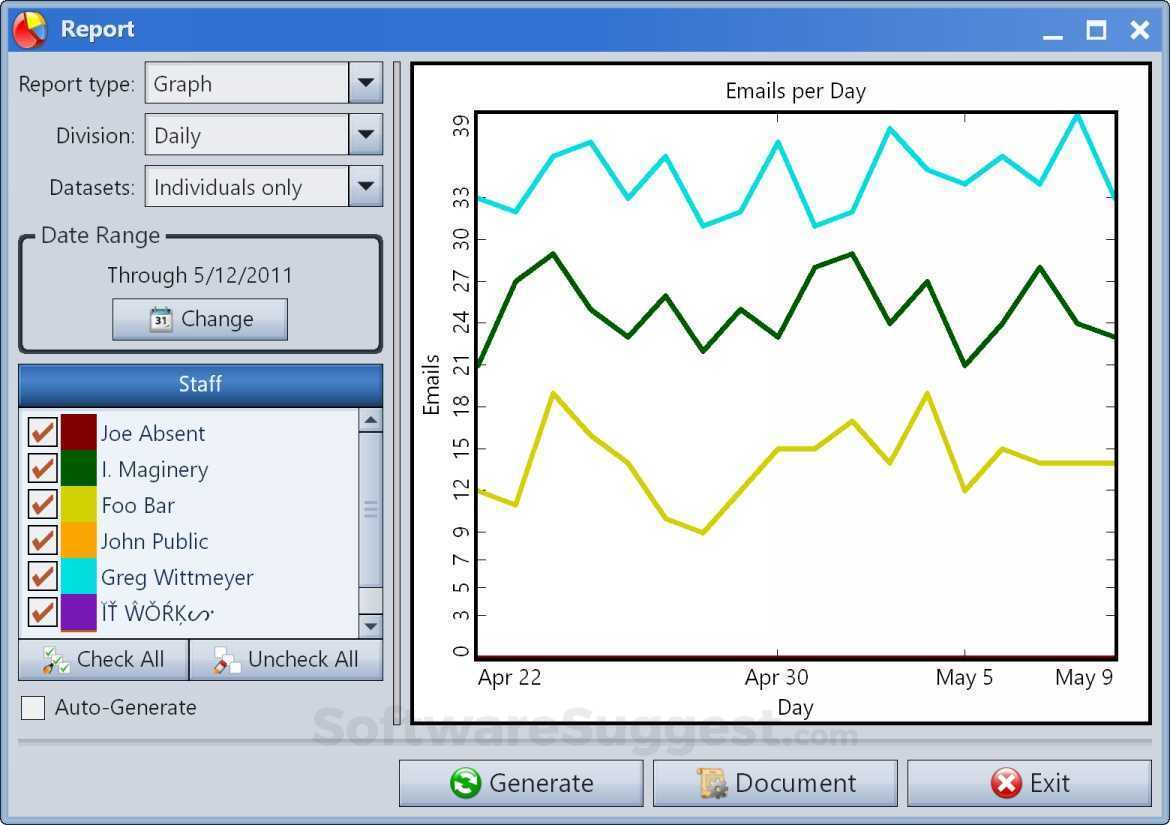
Task: Select the I. Maginery name text
Action: (x=155, y=470)
